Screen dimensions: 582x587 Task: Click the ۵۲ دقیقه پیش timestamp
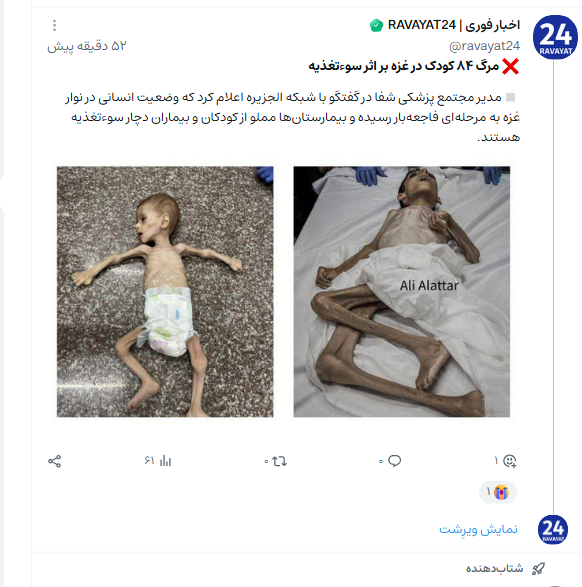click(87, 46)
